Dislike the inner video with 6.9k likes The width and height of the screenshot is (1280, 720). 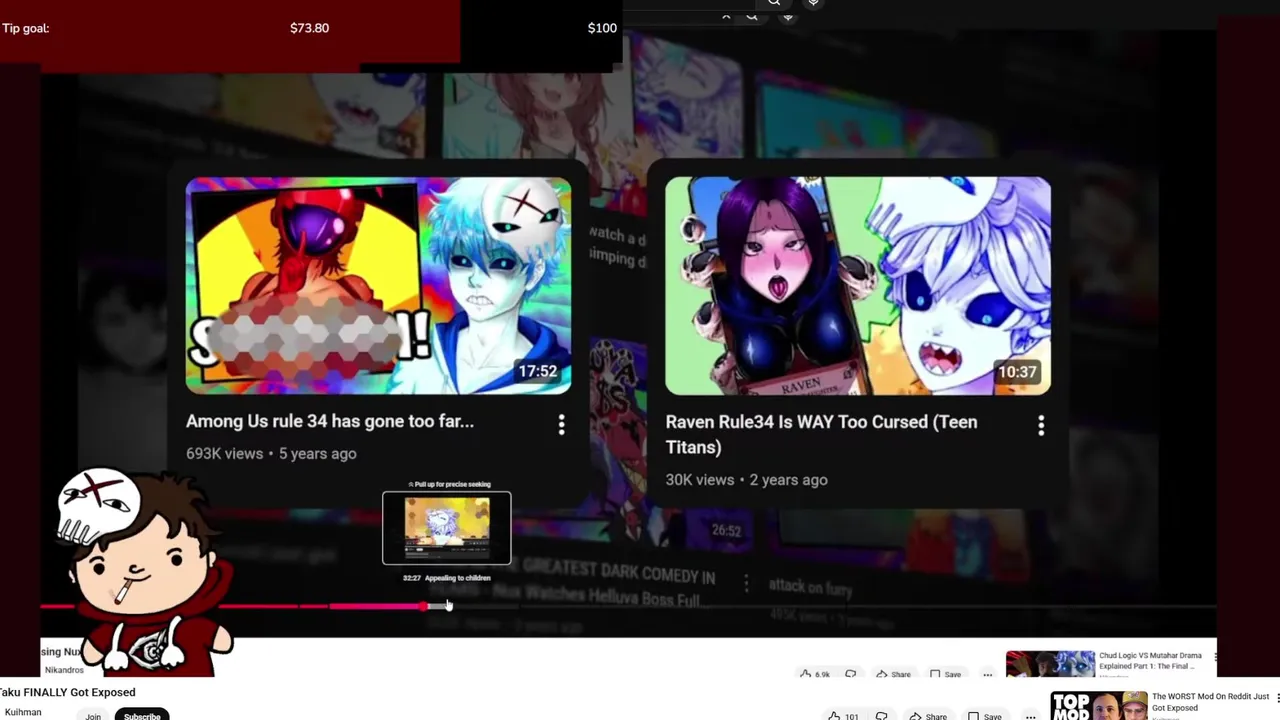point(851,674)
